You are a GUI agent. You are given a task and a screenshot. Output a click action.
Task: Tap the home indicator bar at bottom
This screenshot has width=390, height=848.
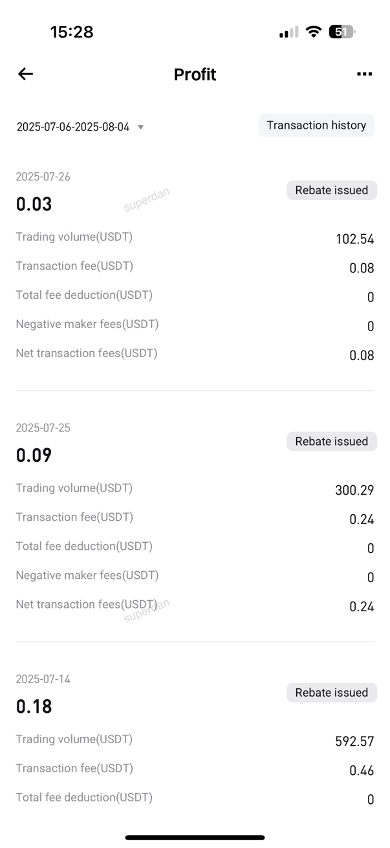[195, 838]
